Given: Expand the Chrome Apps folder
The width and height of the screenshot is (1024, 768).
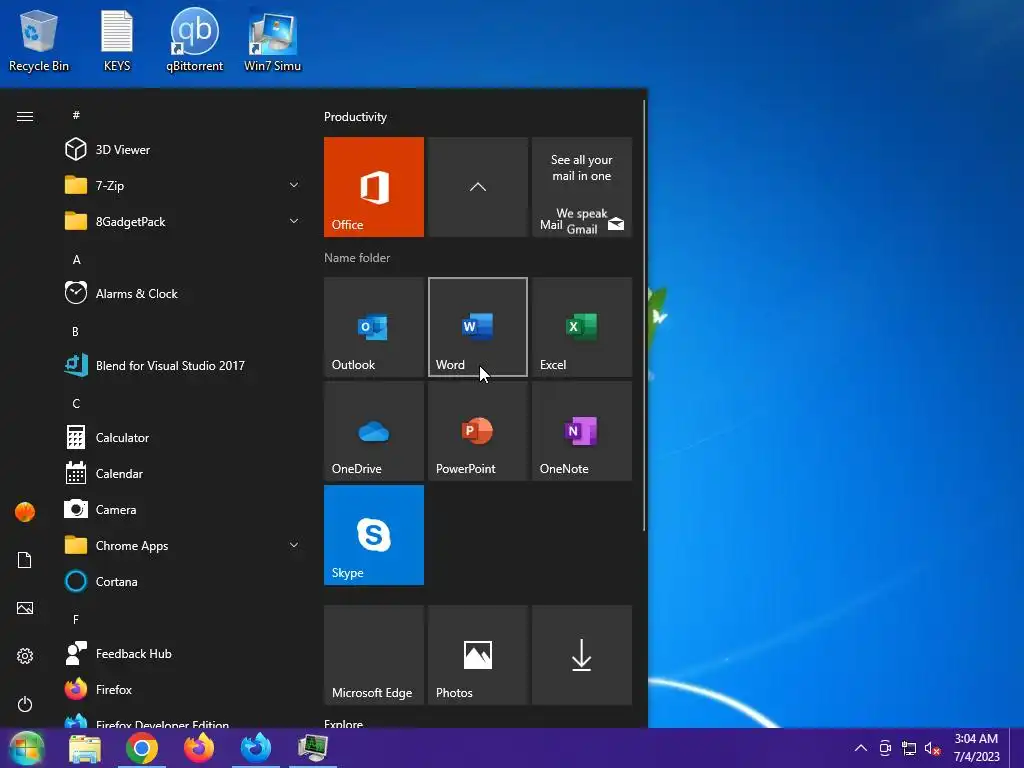Looking at the screenshot, I should tap(183, 545).
